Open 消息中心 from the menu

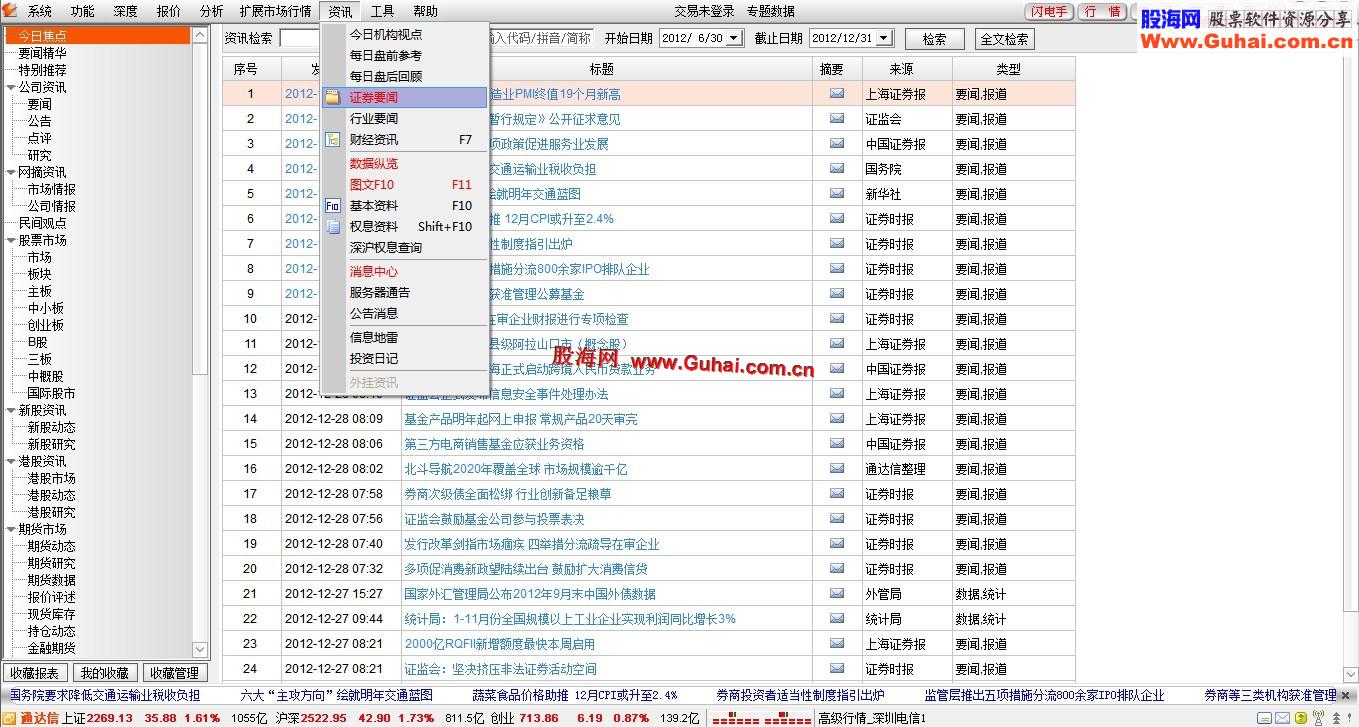click(373, 272)
